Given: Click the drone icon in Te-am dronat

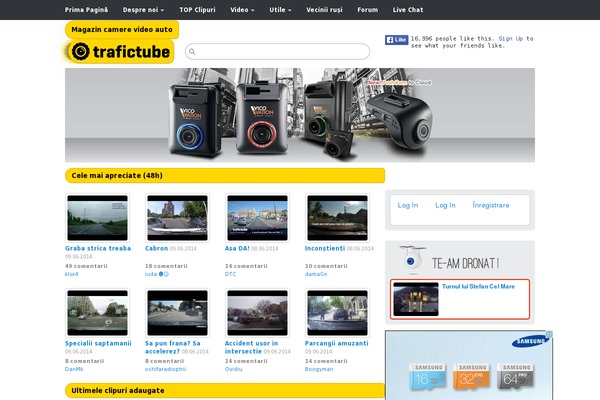Looking at the screenshot, I should point(407,262).
